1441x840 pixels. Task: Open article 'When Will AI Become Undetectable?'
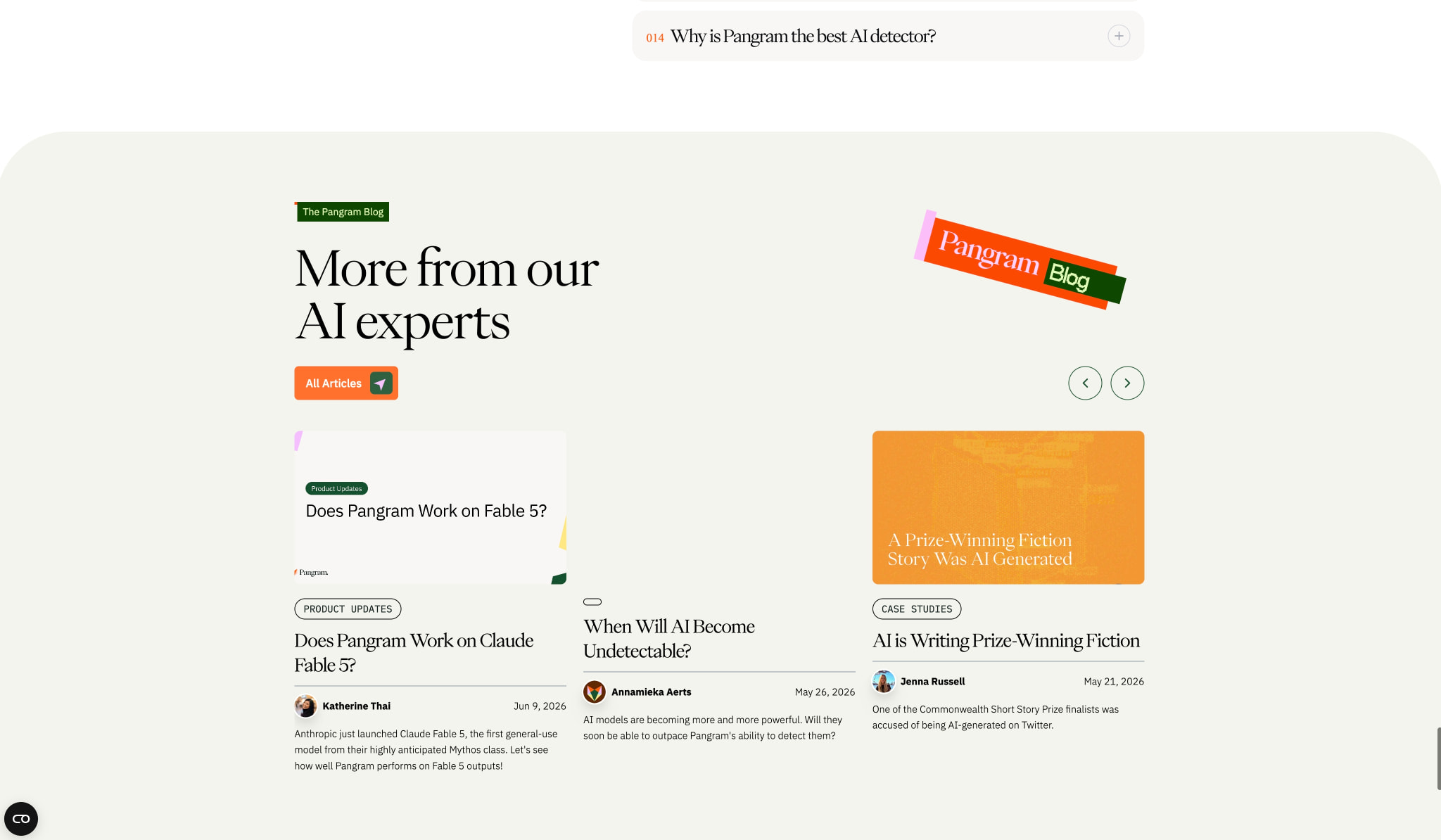(x=669, y=639)
